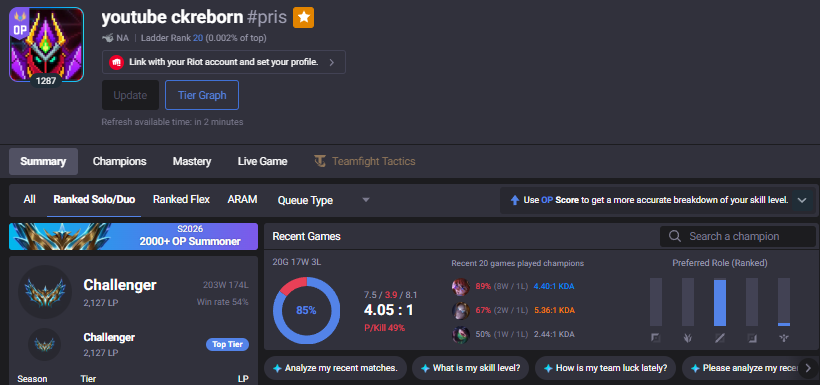Click the OP badge on the avatar

pyautogui.click(x=20, y=24)
